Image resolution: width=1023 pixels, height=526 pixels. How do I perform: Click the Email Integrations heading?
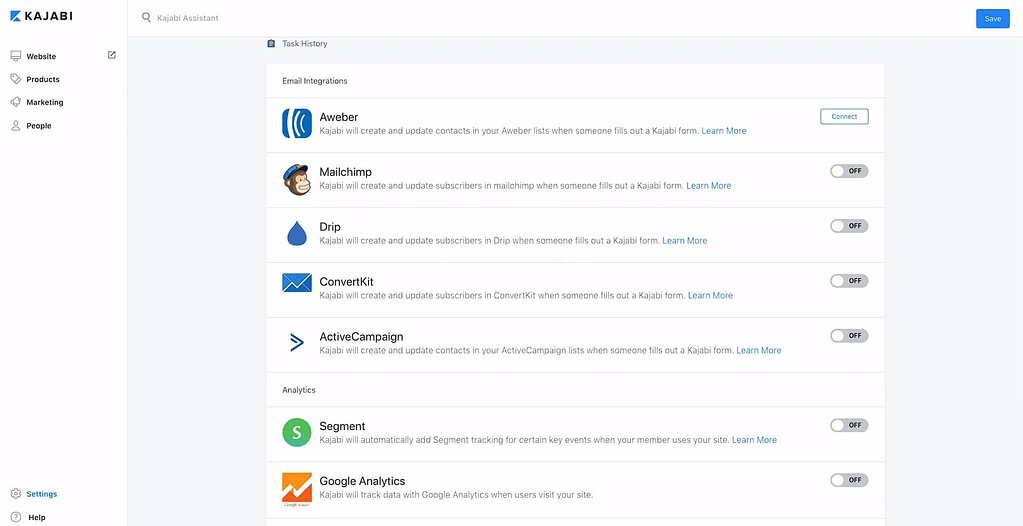point(314,81)
